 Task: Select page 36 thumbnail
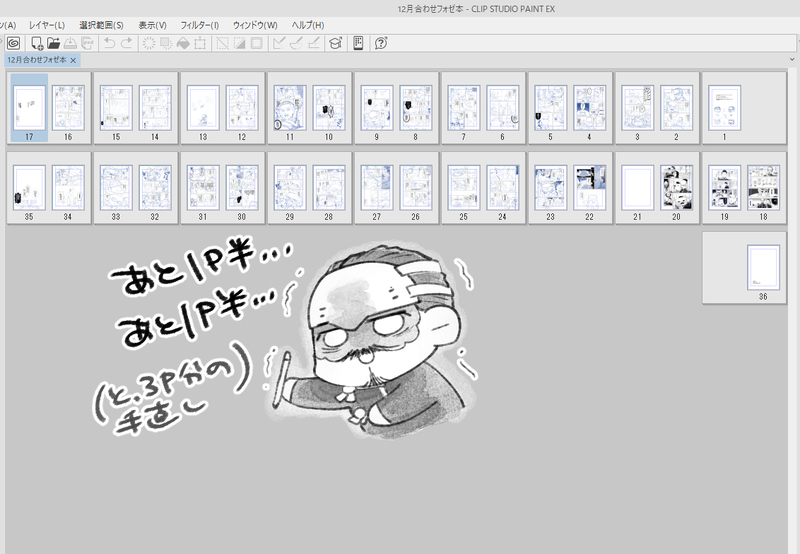[763, 267]
